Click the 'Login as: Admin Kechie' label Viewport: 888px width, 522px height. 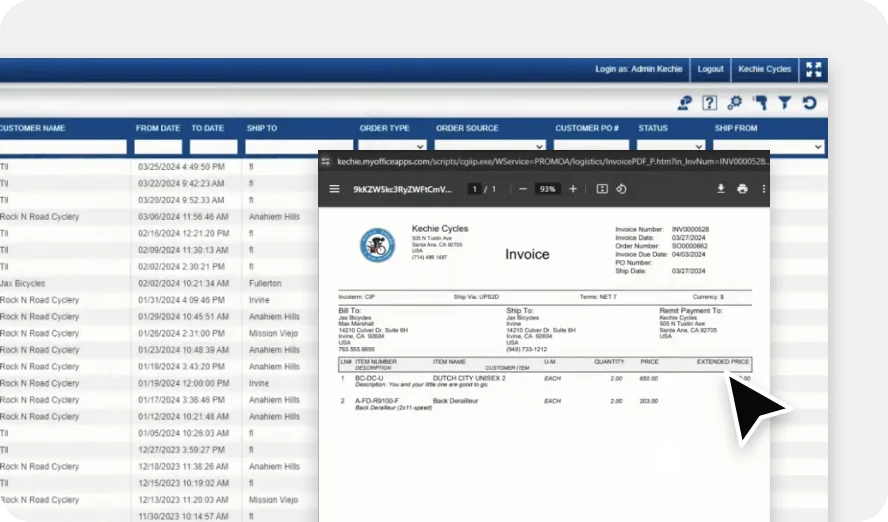(638, 69)
